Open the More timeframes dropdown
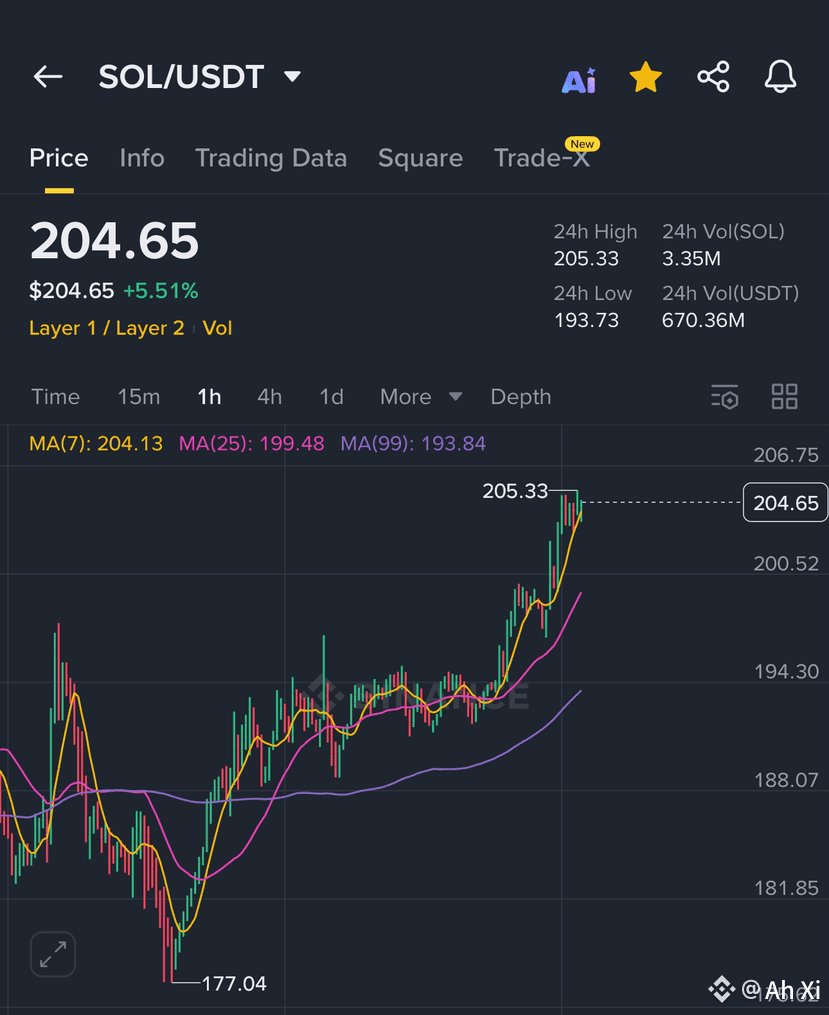 tap(421, 396)
